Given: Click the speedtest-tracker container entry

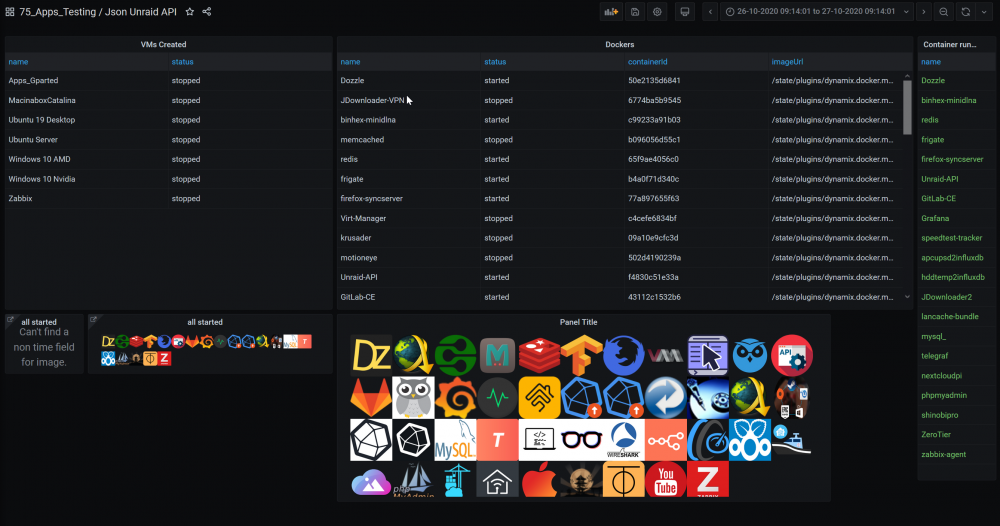Looking at the screenshot, I should pyautogui.click(x=952, y=238).
